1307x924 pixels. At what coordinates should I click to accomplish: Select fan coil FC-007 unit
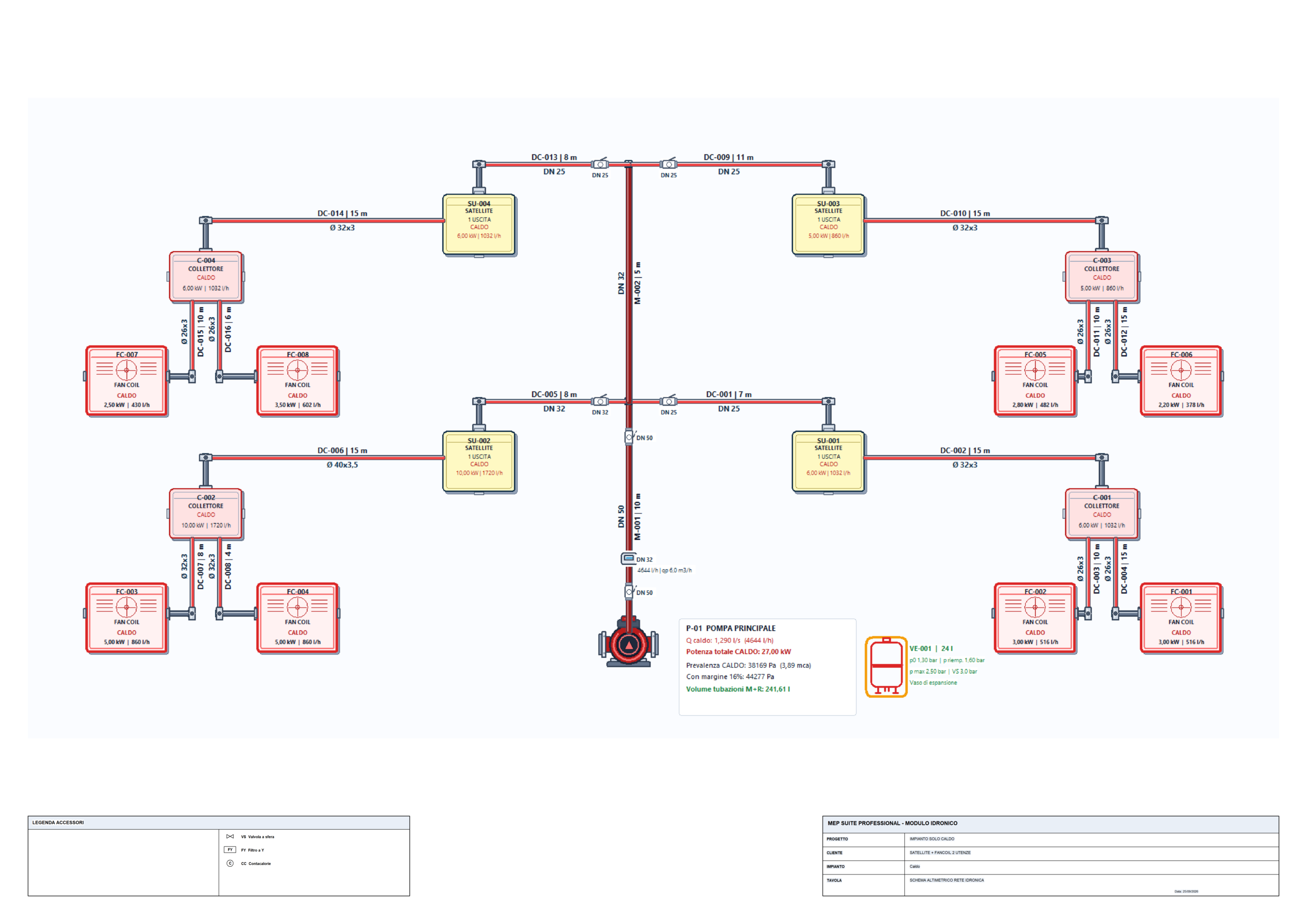(x=127, y=381)
